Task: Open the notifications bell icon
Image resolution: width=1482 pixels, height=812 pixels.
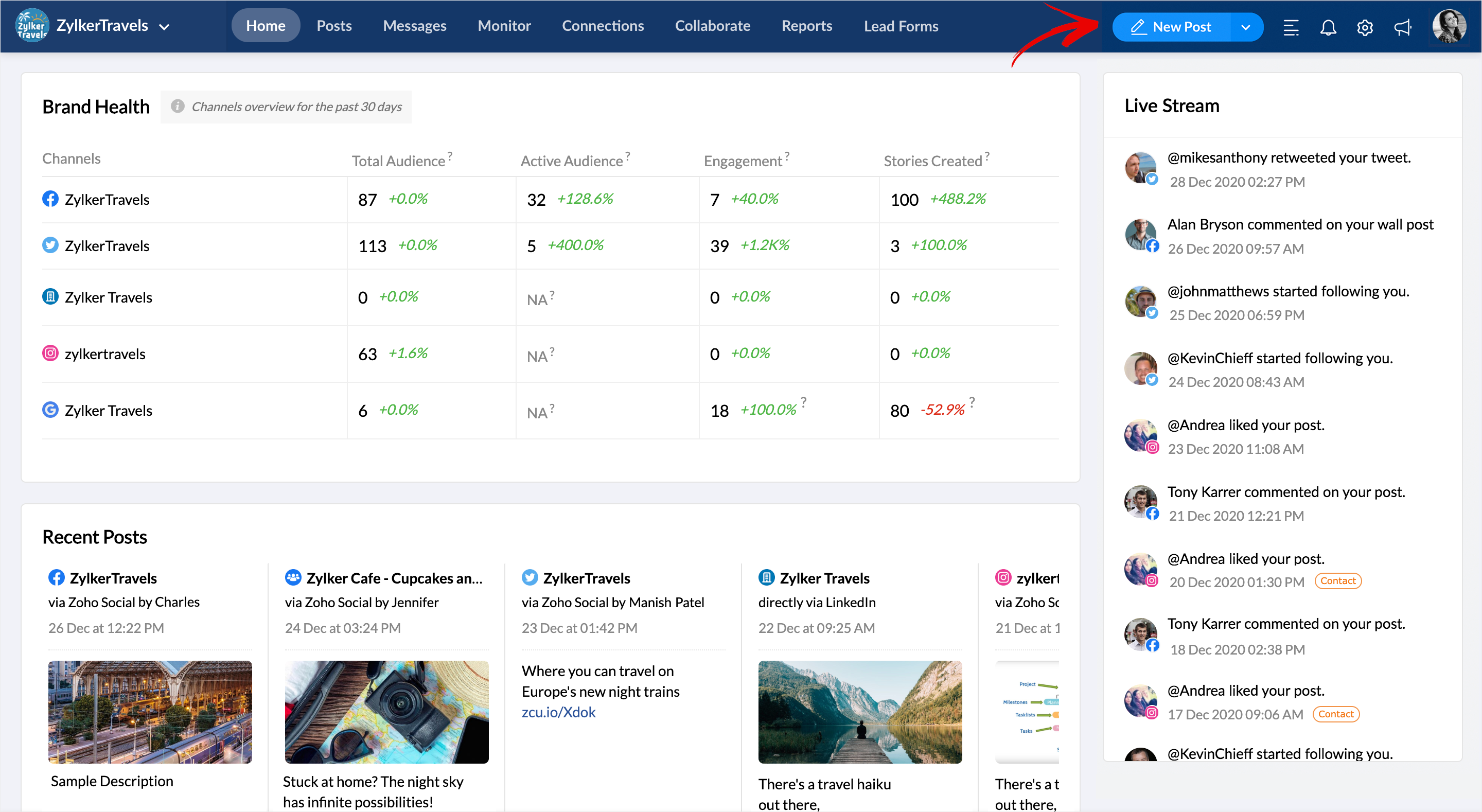Action: (x=1327, y=27)
